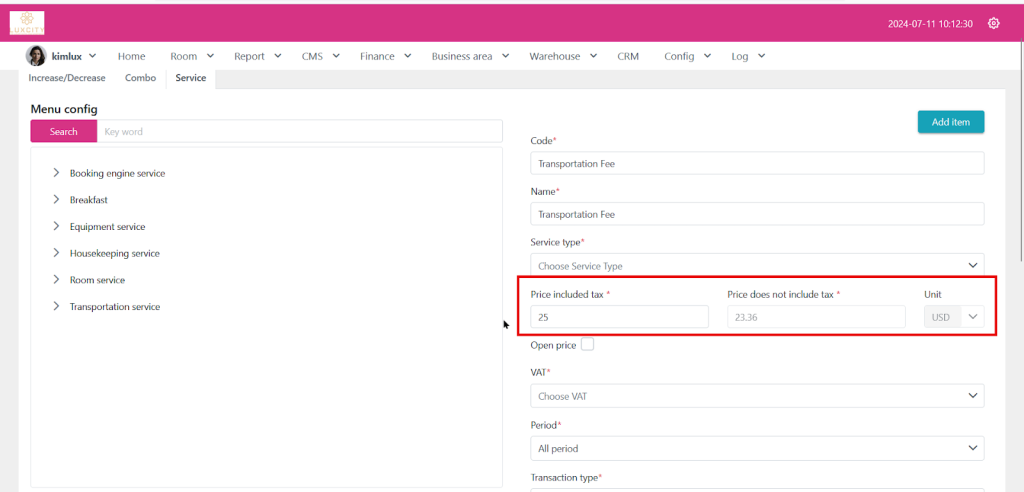Open the Finance menu
The width and height of the screenshot is (1024, 492).
[384, 57]
